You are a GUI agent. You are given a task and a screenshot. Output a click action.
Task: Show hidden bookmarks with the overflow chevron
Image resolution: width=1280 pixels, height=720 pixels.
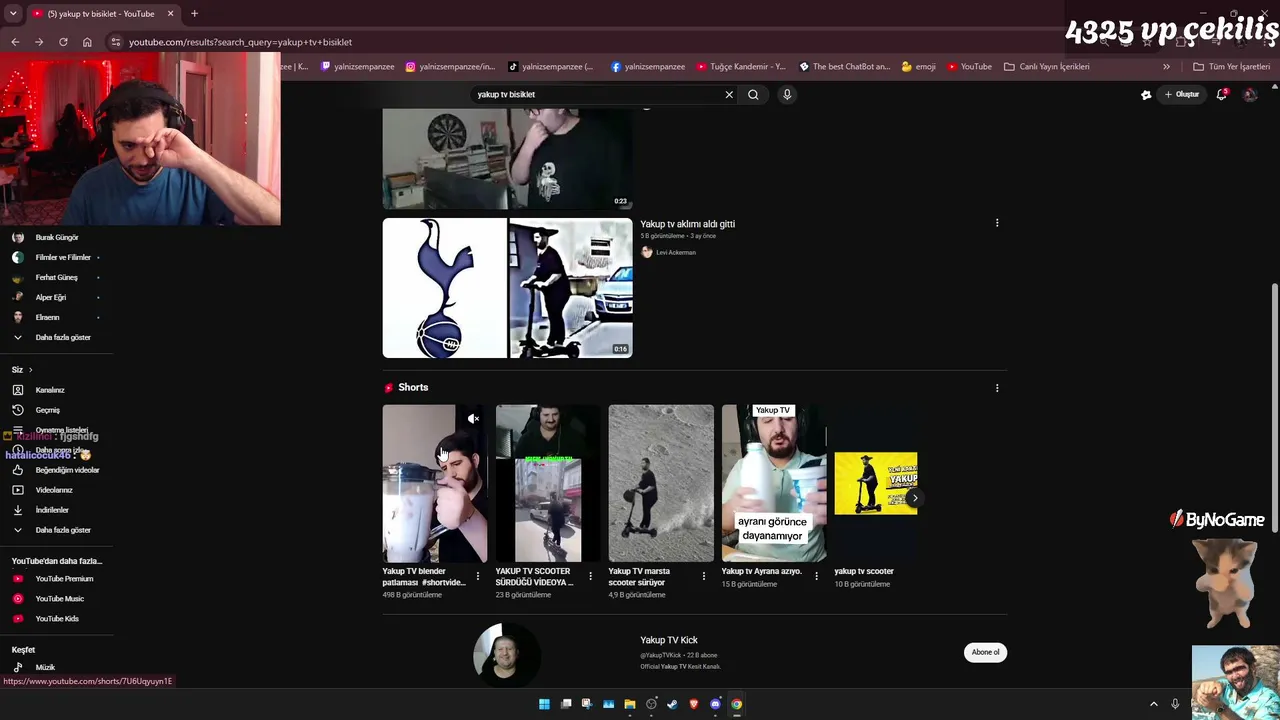[1166, 67]
